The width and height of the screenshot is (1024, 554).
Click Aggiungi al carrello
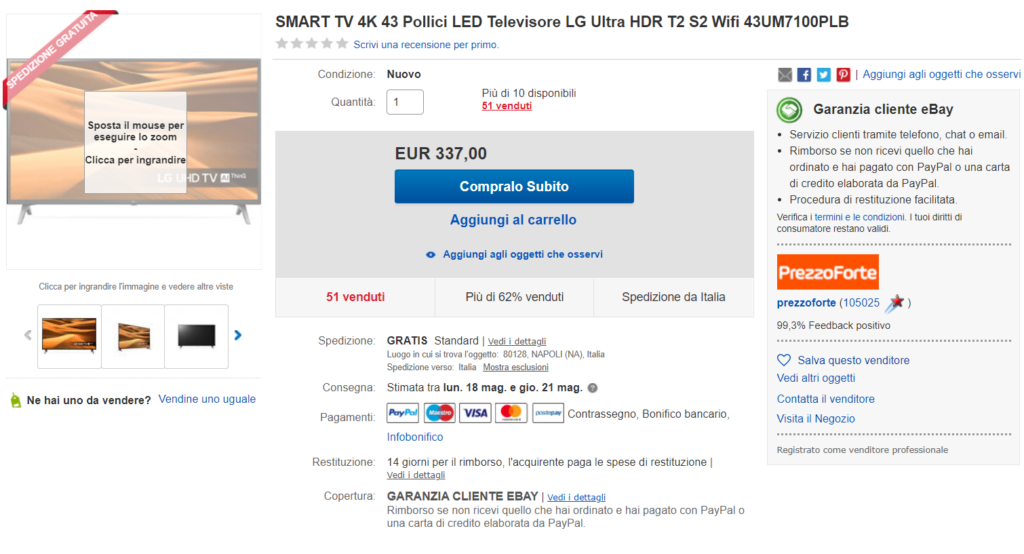pos(513,220)
